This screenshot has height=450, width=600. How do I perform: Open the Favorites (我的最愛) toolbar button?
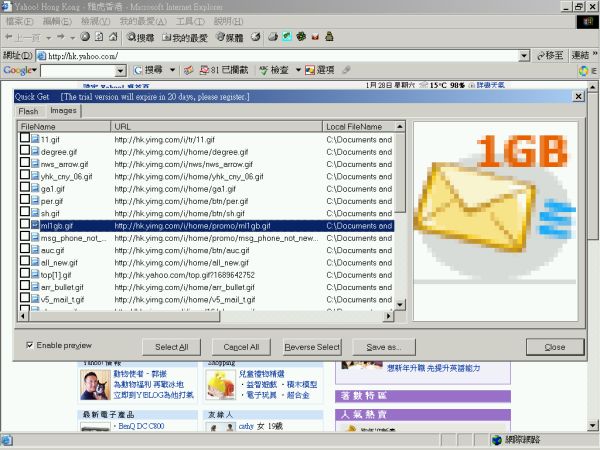pyautogui.click(x=185, y=37)
